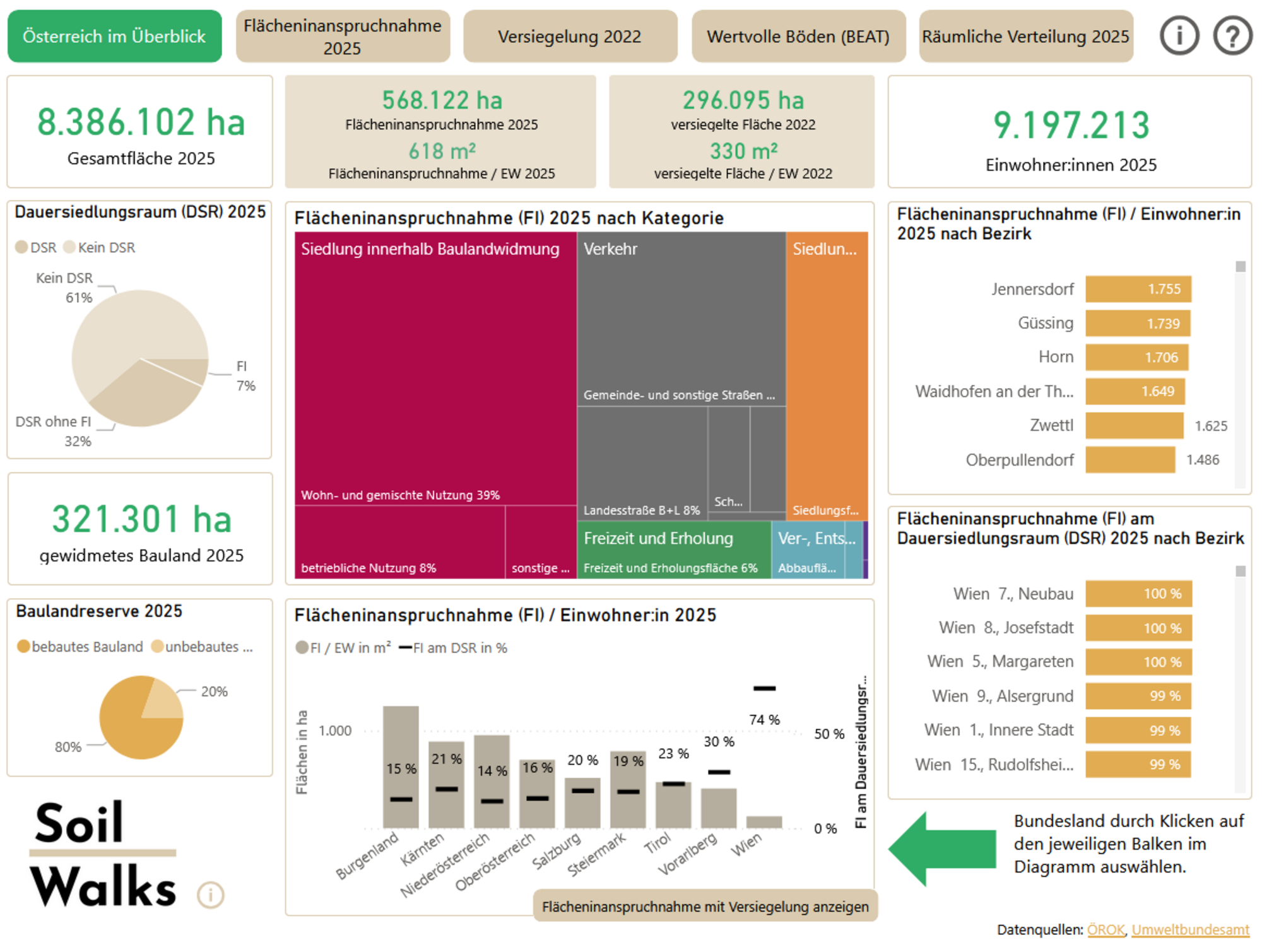The image size is (1262, 952).
Task: Click the info icon beside Soil Walks logo
Action: 210,895
